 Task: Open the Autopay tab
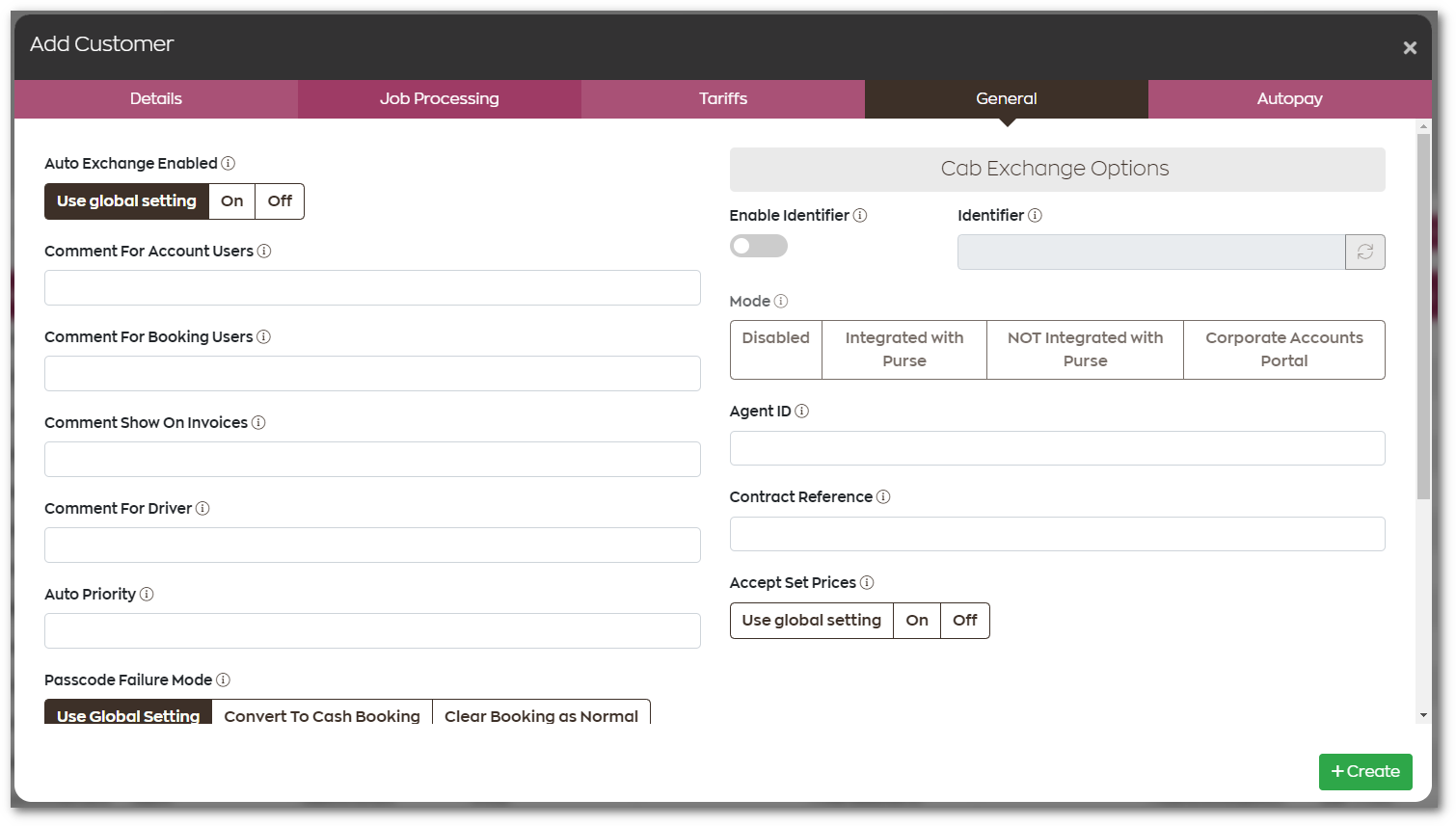coord(1289,98)
